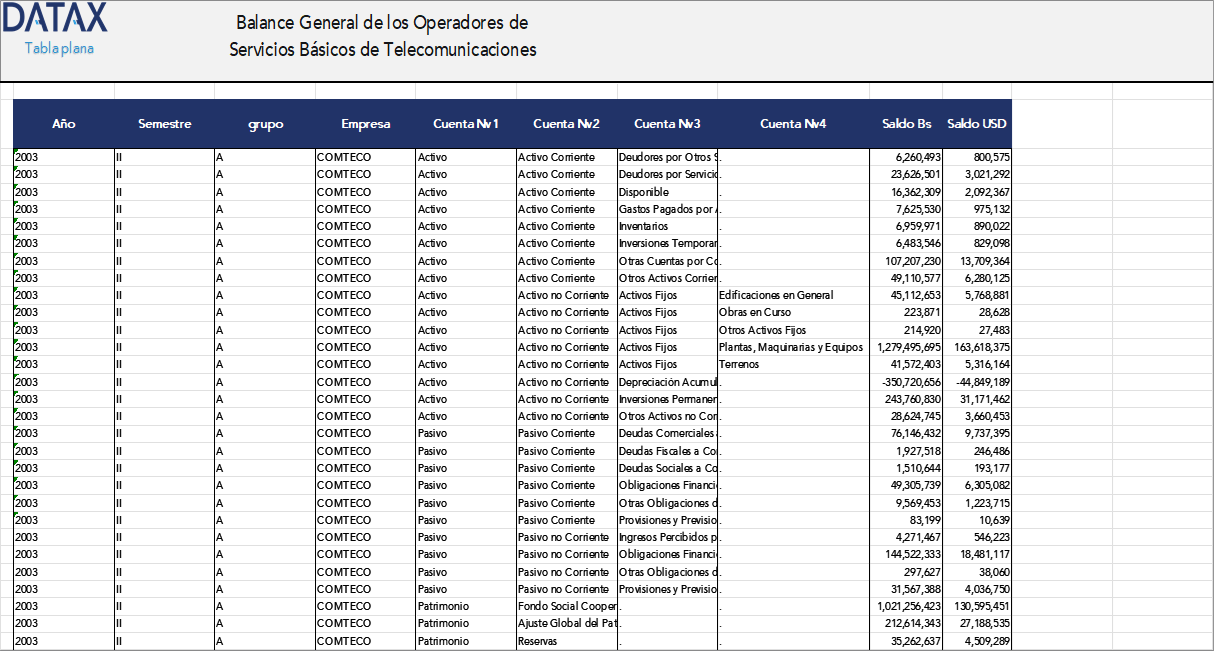Select the Otras Cuentas por Co cell

[x=667, y=261]
